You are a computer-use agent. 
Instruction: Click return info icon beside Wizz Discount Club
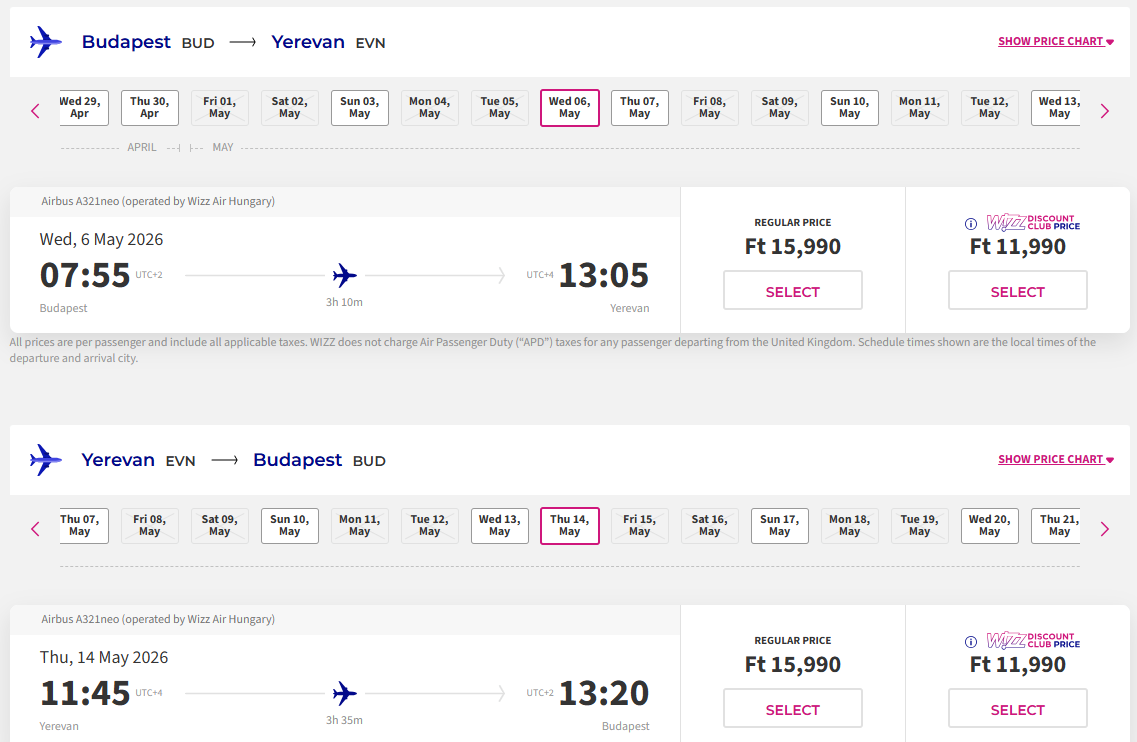point(970,642)
